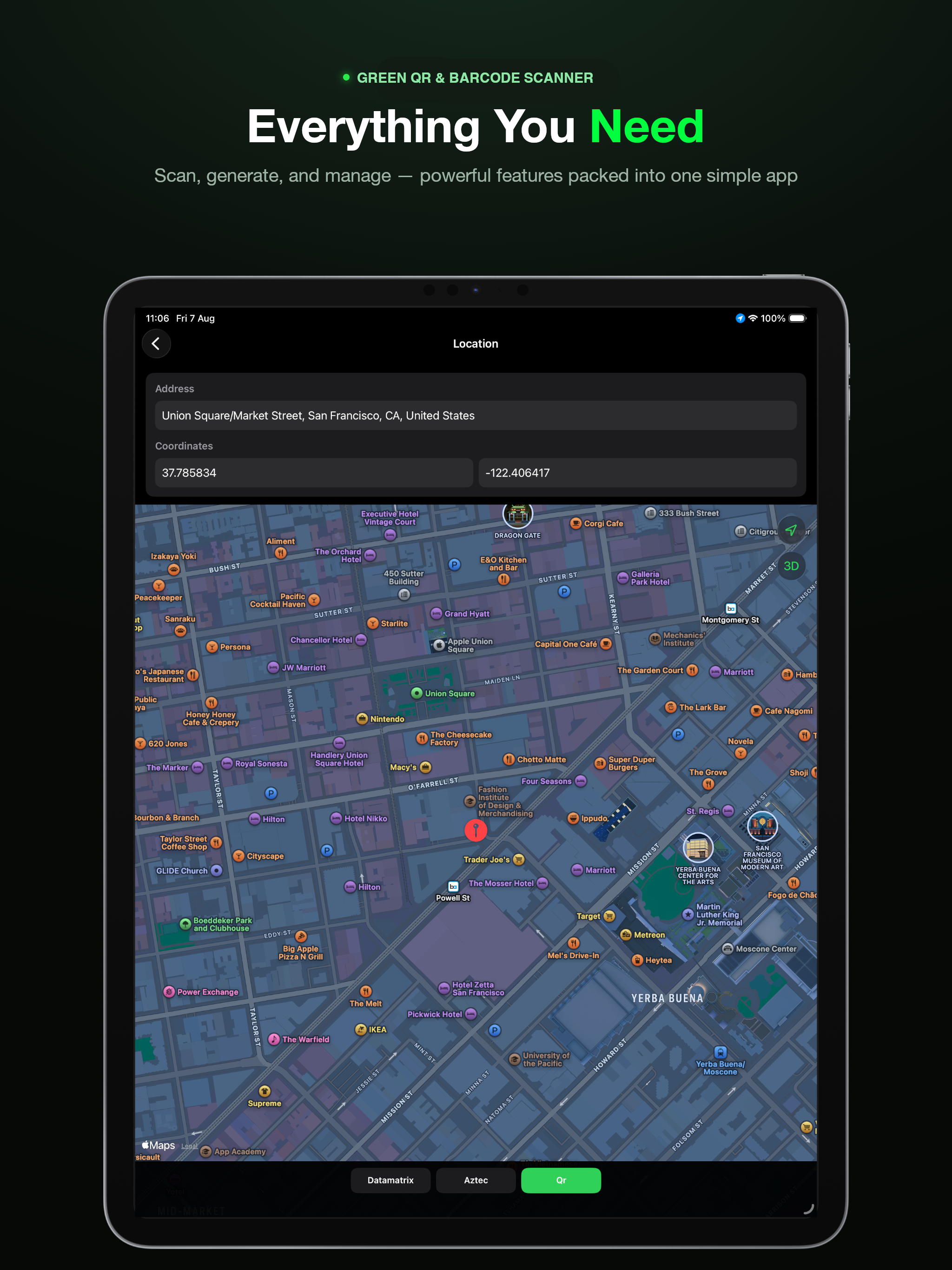Tap the Mel's Drive-In marker
This screenshot has width=952, height=1270.
tap(574, 943)
